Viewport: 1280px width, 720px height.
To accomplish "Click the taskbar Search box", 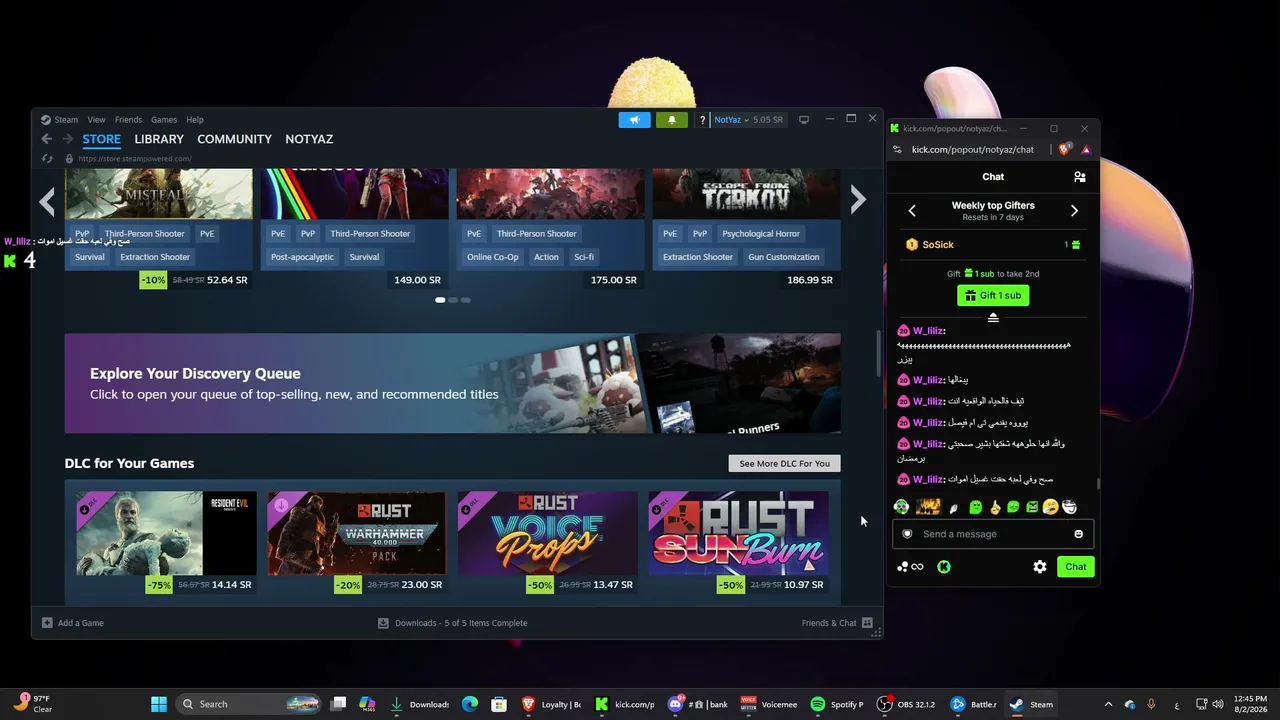I will pyautogui.click(x=248, y=704).
